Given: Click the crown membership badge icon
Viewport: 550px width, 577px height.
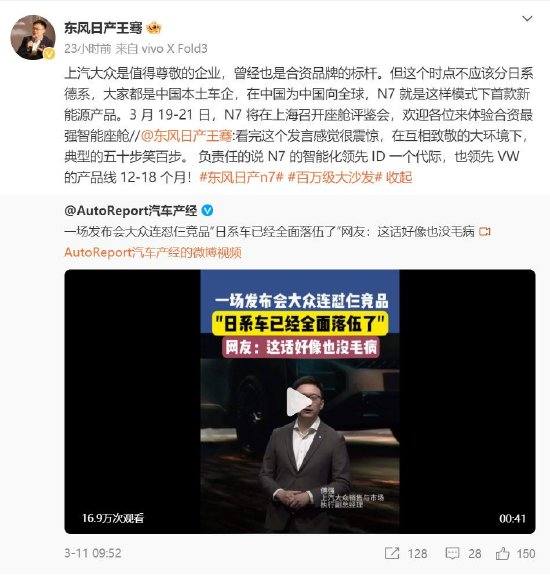Looking at the screenshot, I should [154, 28].
